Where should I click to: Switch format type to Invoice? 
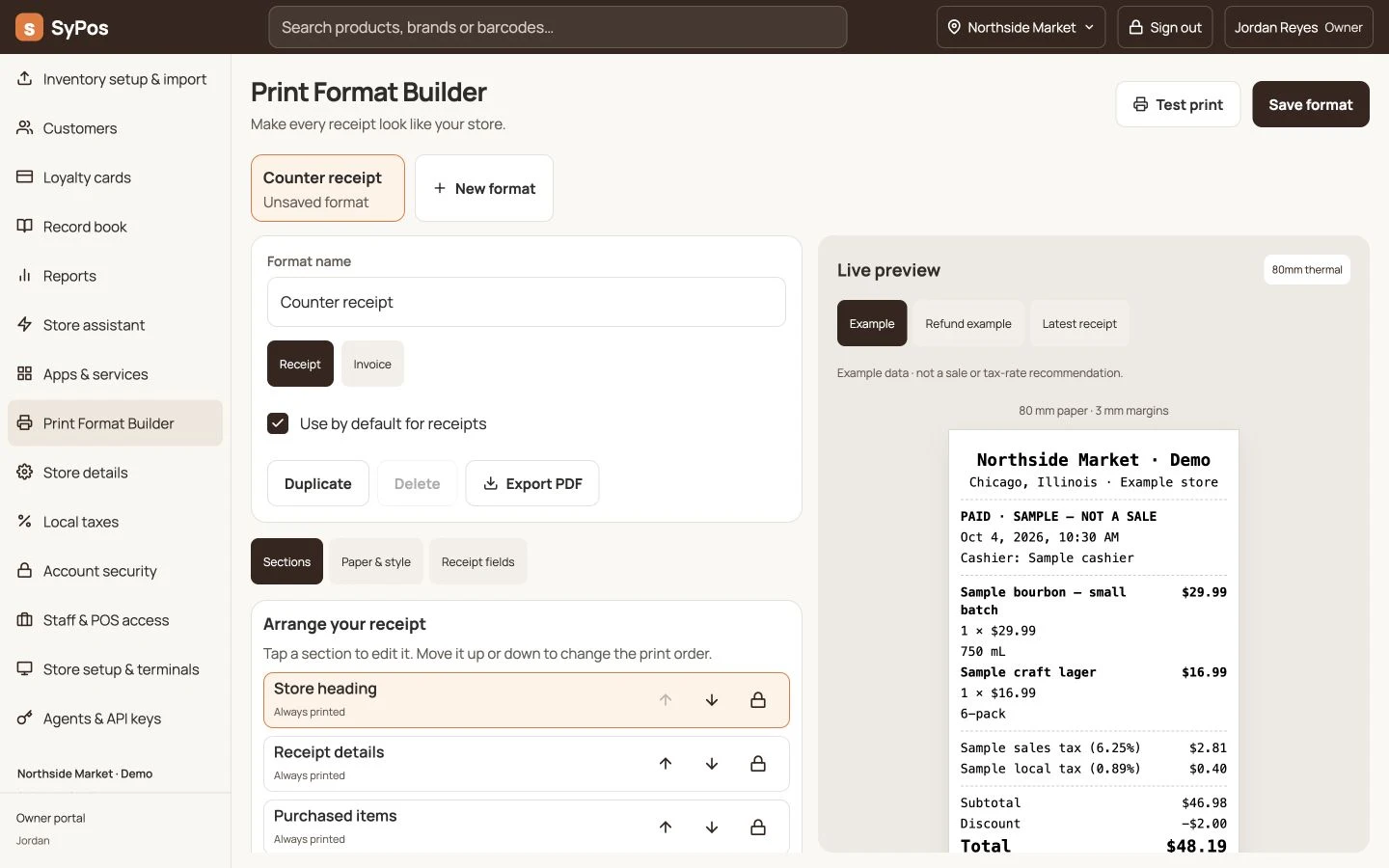pos(372,364)
